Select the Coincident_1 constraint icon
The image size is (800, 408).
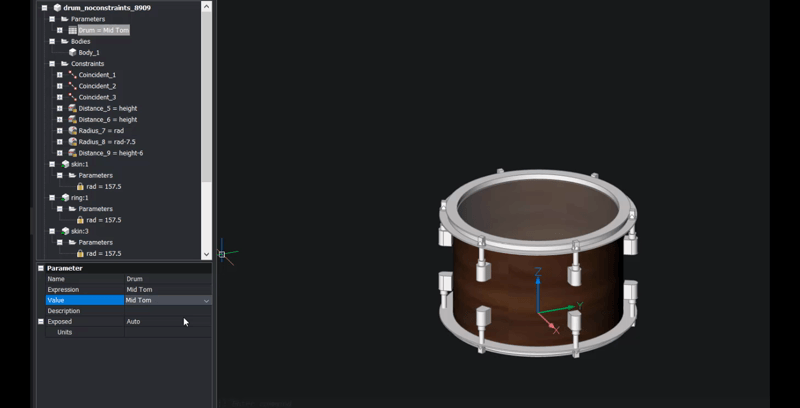coord(73,75)
